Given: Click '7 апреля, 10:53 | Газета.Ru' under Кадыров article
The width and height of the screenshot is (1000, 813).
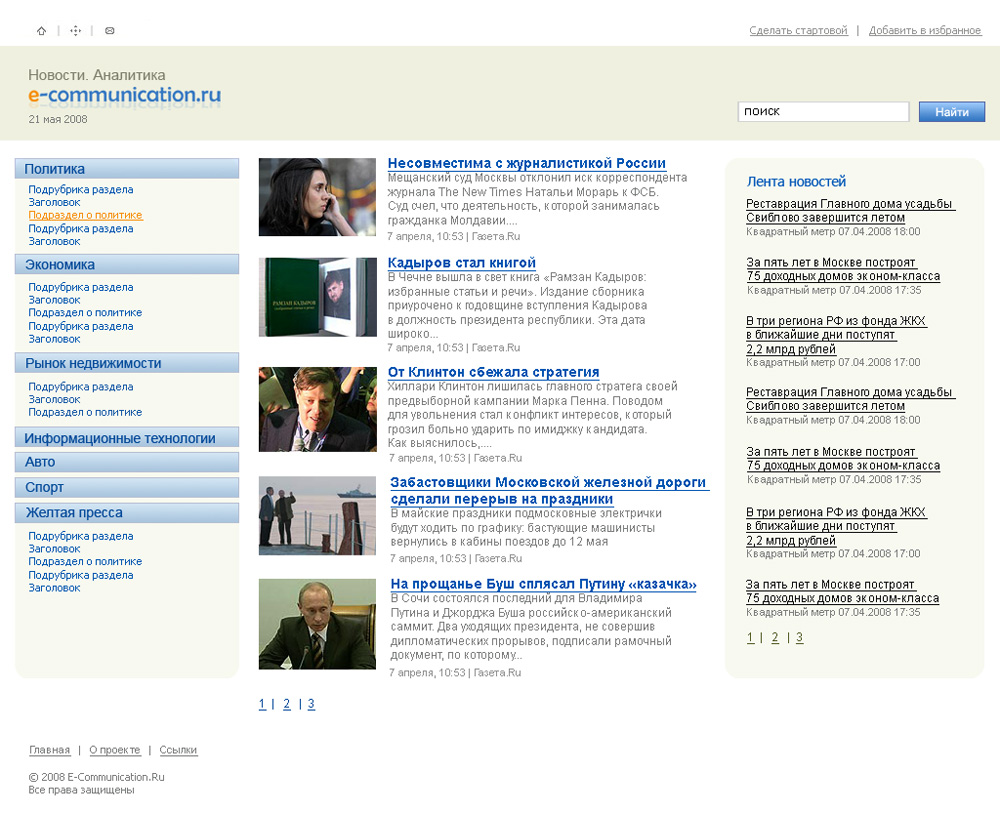Looking at the screenshot, I should coord(454,348).
